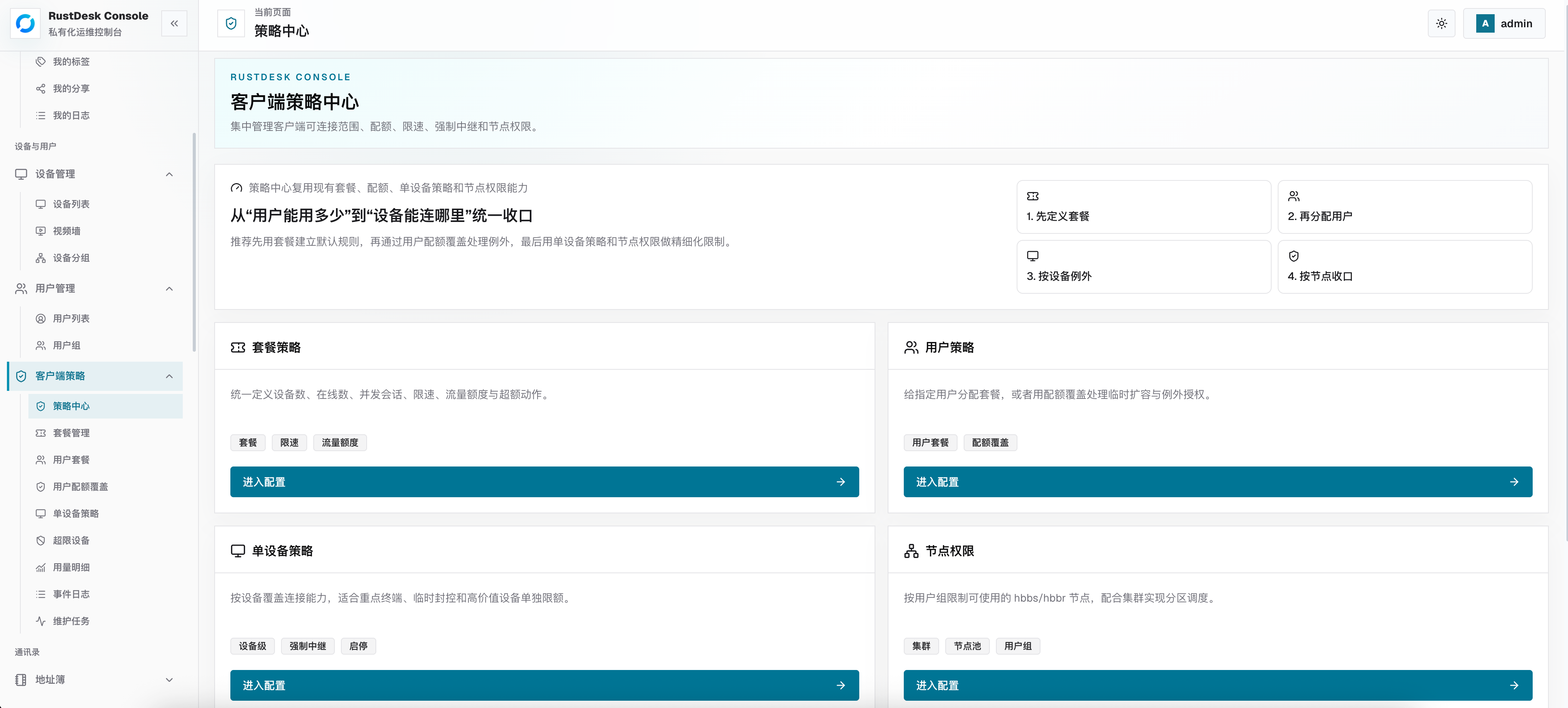Click the 地址簿 book icon

coord(21,679)
